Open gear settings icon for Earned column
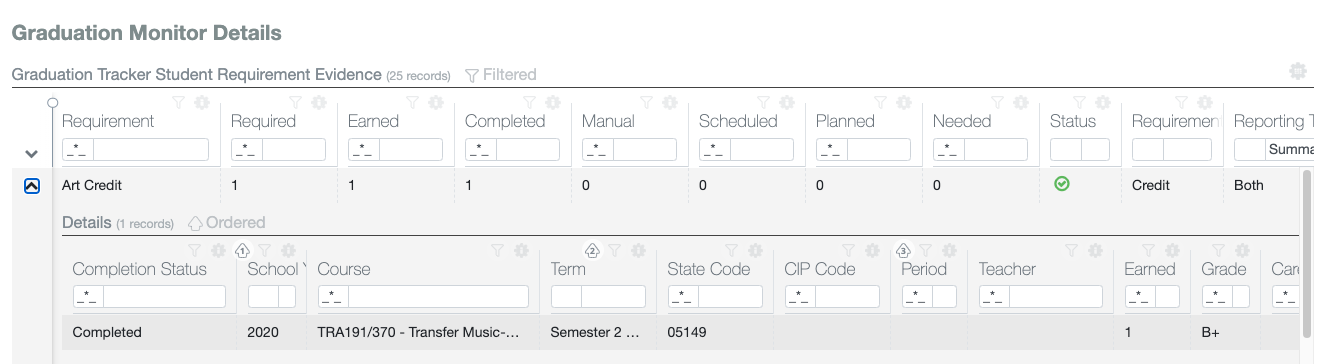The image size is (1326, 364). (435, 102)
